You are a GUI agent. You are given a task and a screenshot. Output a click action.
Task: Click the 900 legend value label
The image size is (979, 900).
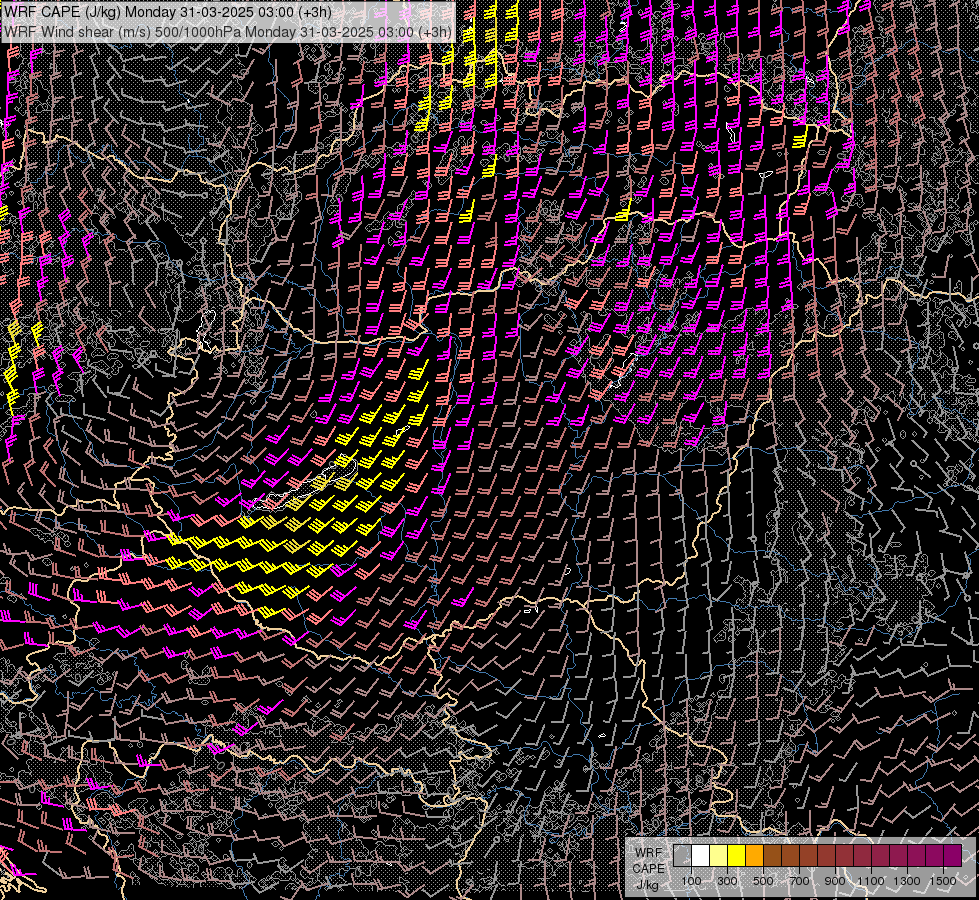[x=835, y=881]
